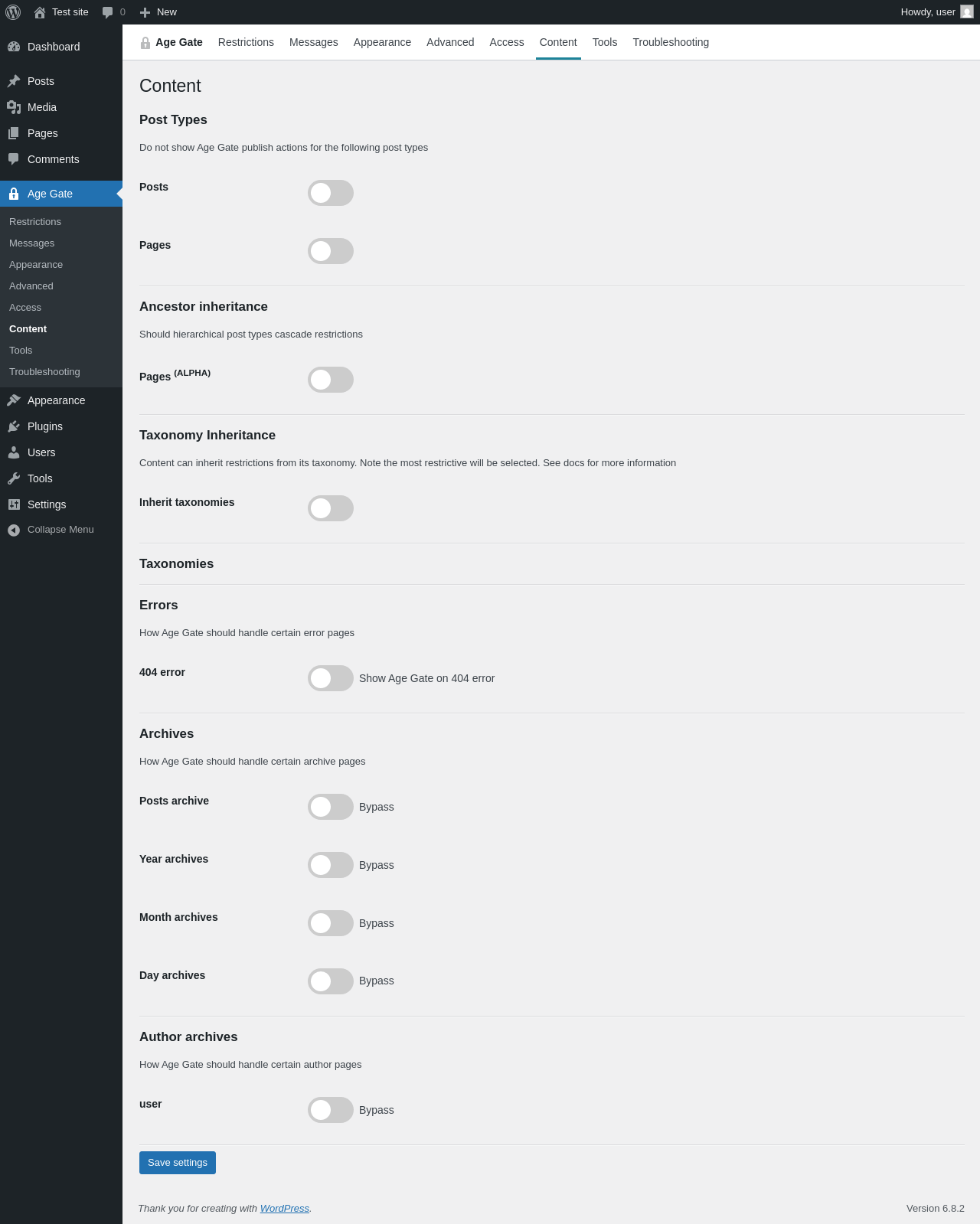Select the Content tab
The height and width of the screenshot is (1224, 980).
click(x=558, y=42)
